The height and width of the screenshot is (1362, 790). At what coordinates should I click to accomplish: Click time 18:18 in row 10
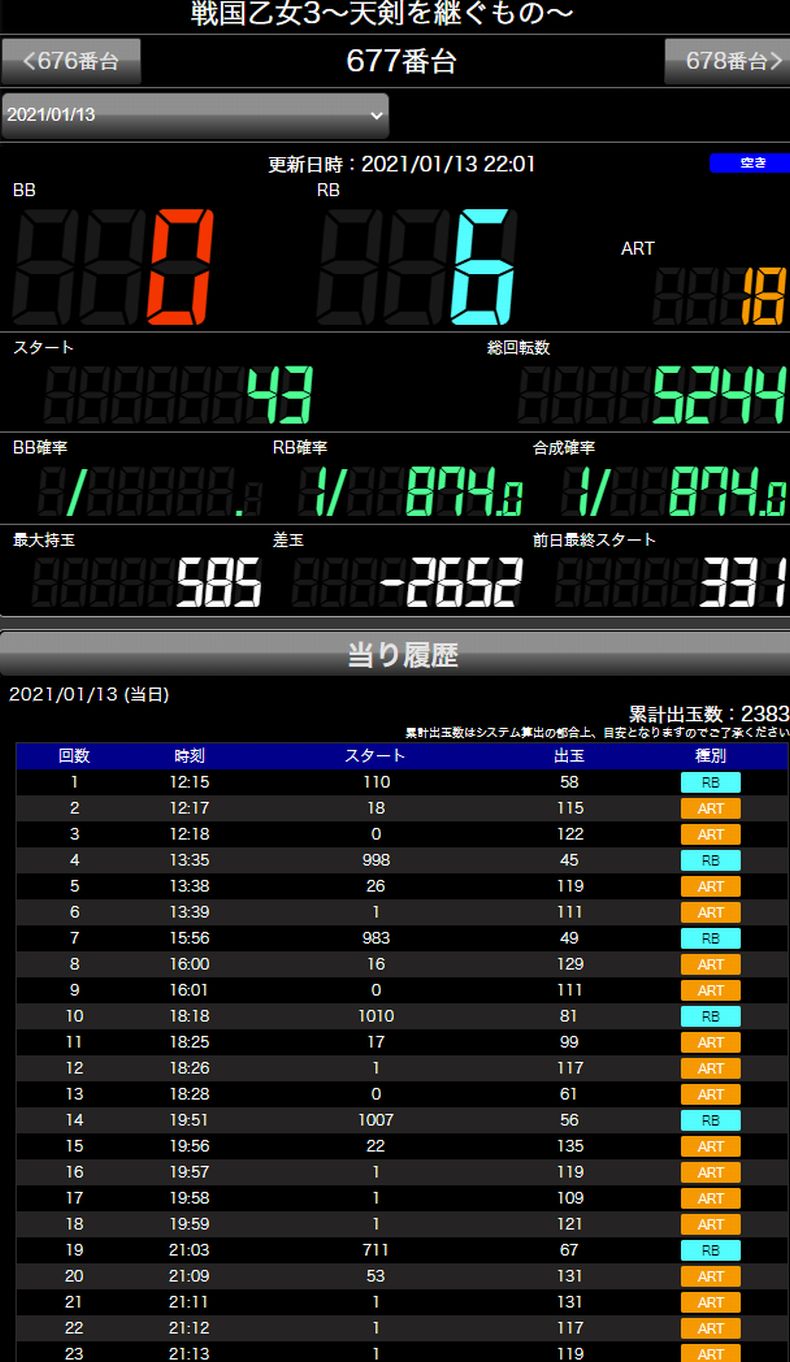(x=190, y=1016)
